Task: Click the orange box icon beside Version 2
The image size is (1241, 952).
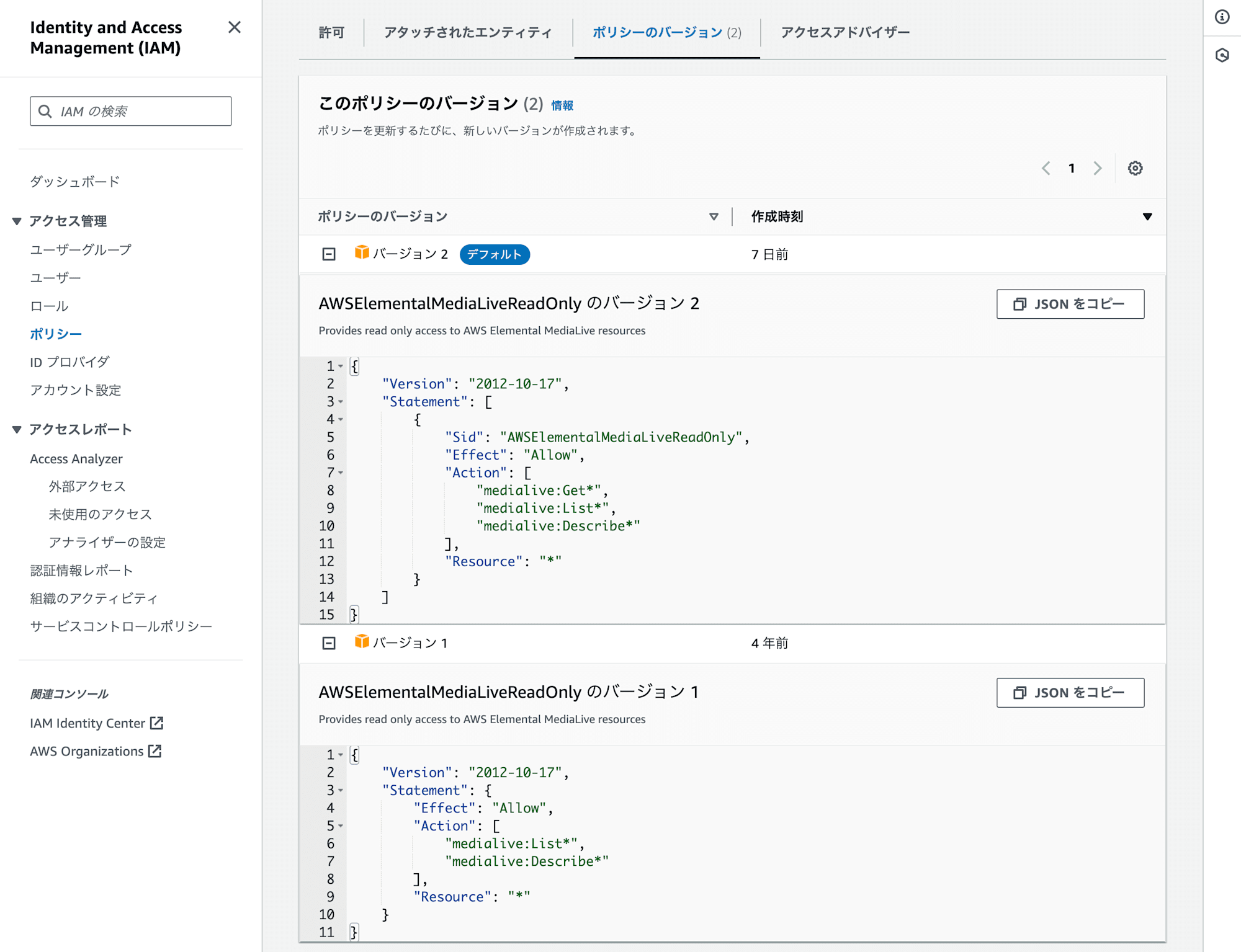Action: (362, 252)
